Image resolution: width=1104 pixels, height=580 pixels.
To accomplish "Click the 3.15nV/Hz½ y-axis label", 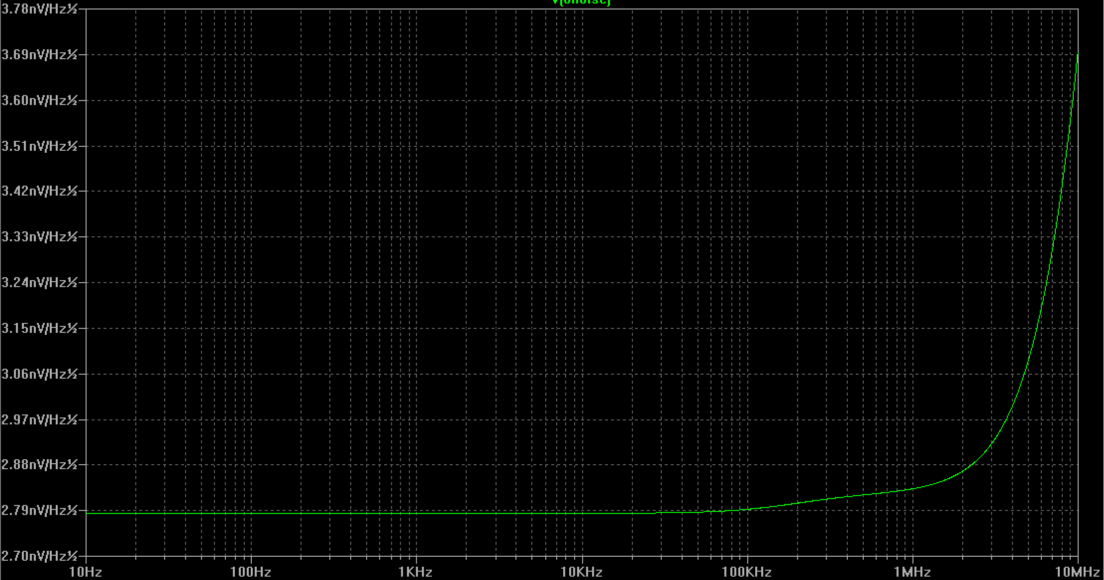I will (x=39, y=329).
